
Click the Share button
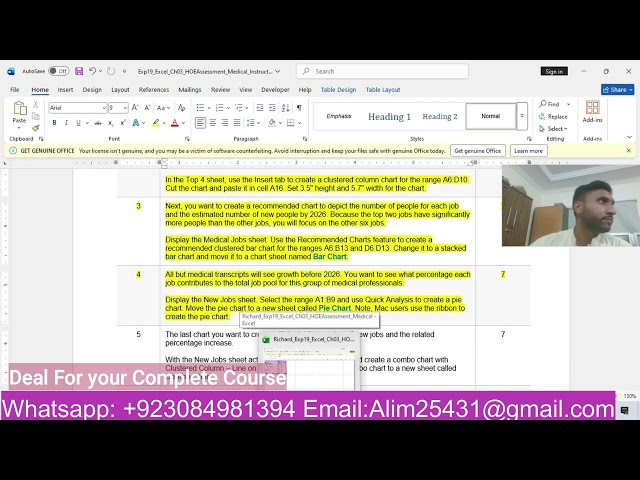pyautogui.click(x=617, y=90)
